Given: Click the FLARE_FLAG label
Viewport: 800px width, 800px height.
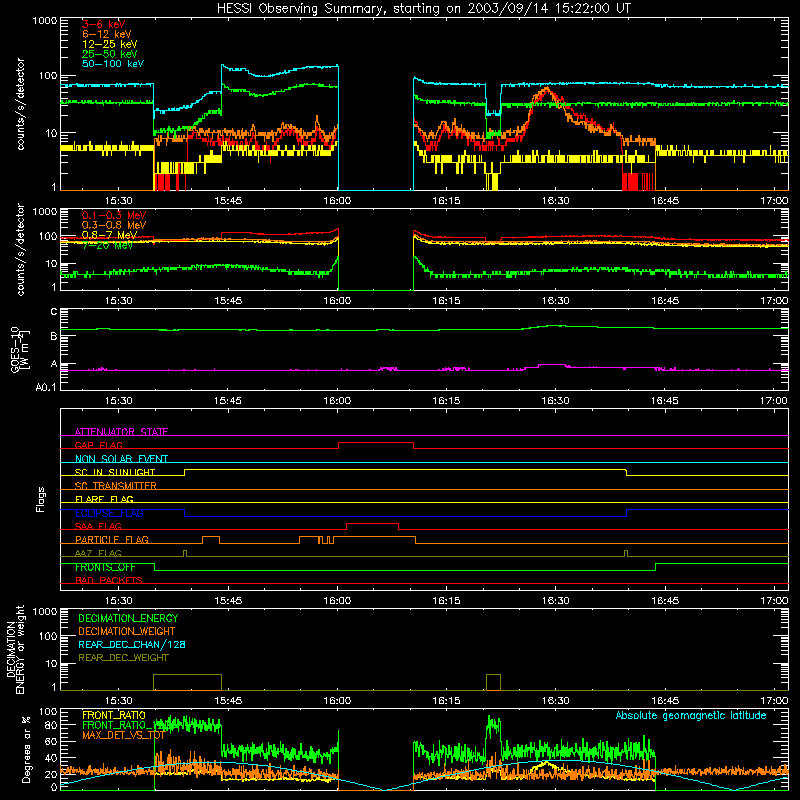Looking at the screenshot, I should [104, 499].
